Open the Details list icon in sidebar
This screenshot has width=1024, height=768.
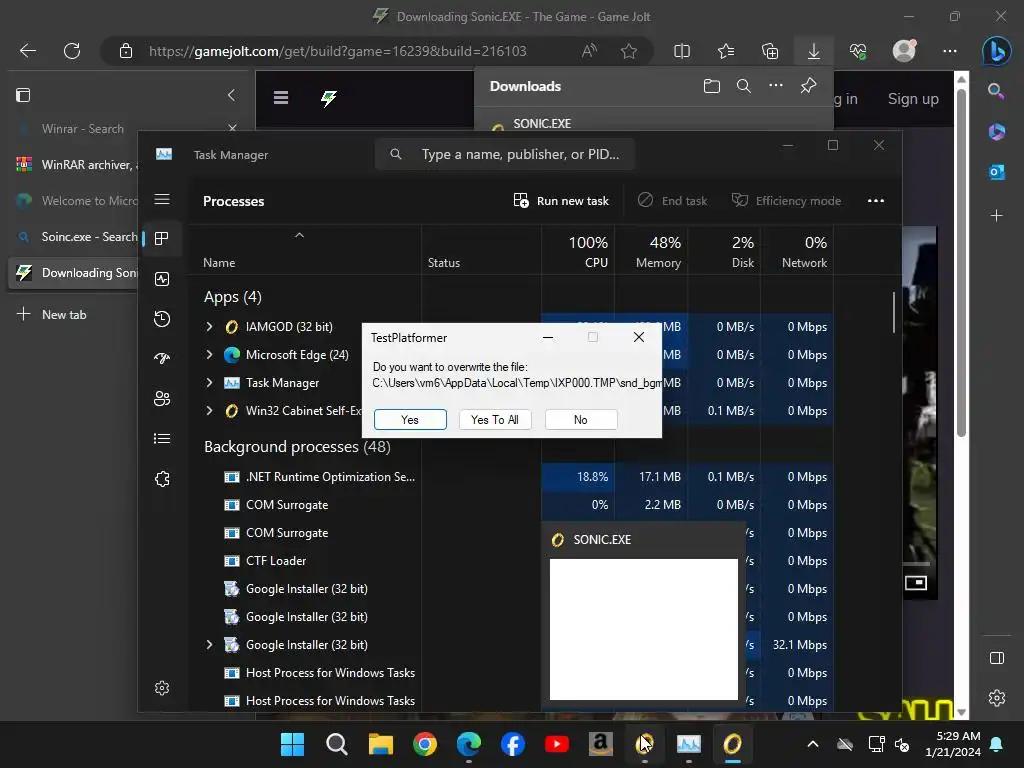tap(162, 438)
